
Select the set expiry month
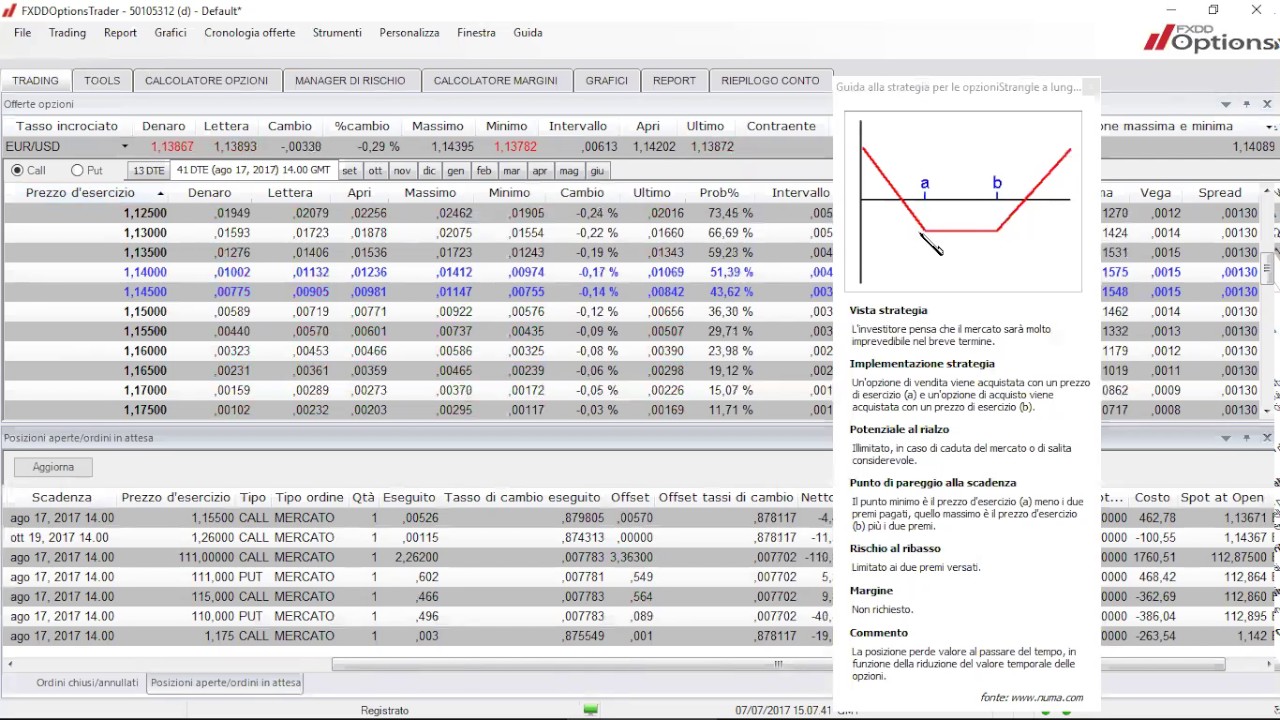(349, 171)
